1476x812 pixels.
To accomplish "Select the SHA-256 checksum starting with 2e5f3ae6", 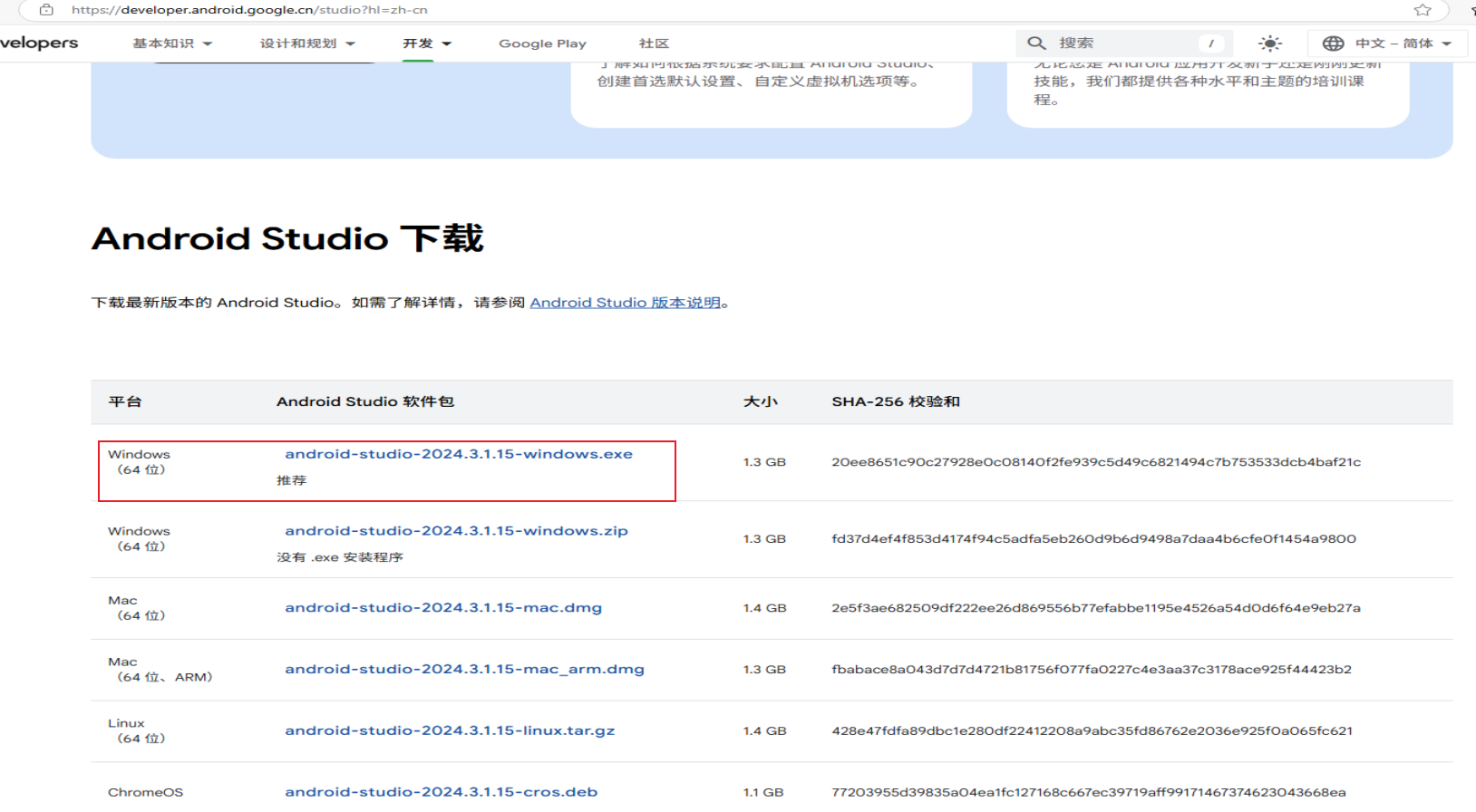I will 1096,608.
